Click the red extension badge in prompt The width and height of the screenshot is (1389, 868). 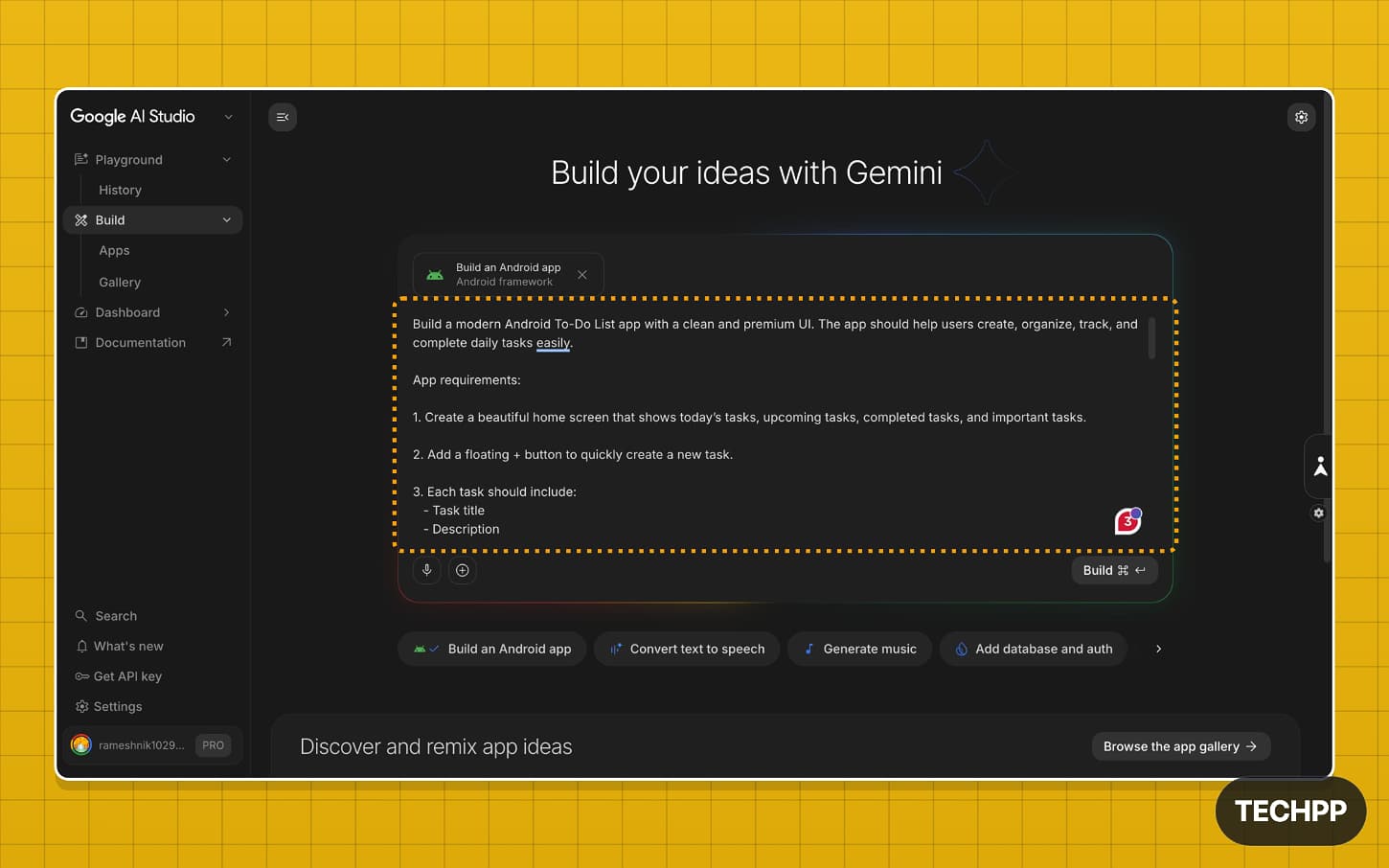tap(1128, 520)
